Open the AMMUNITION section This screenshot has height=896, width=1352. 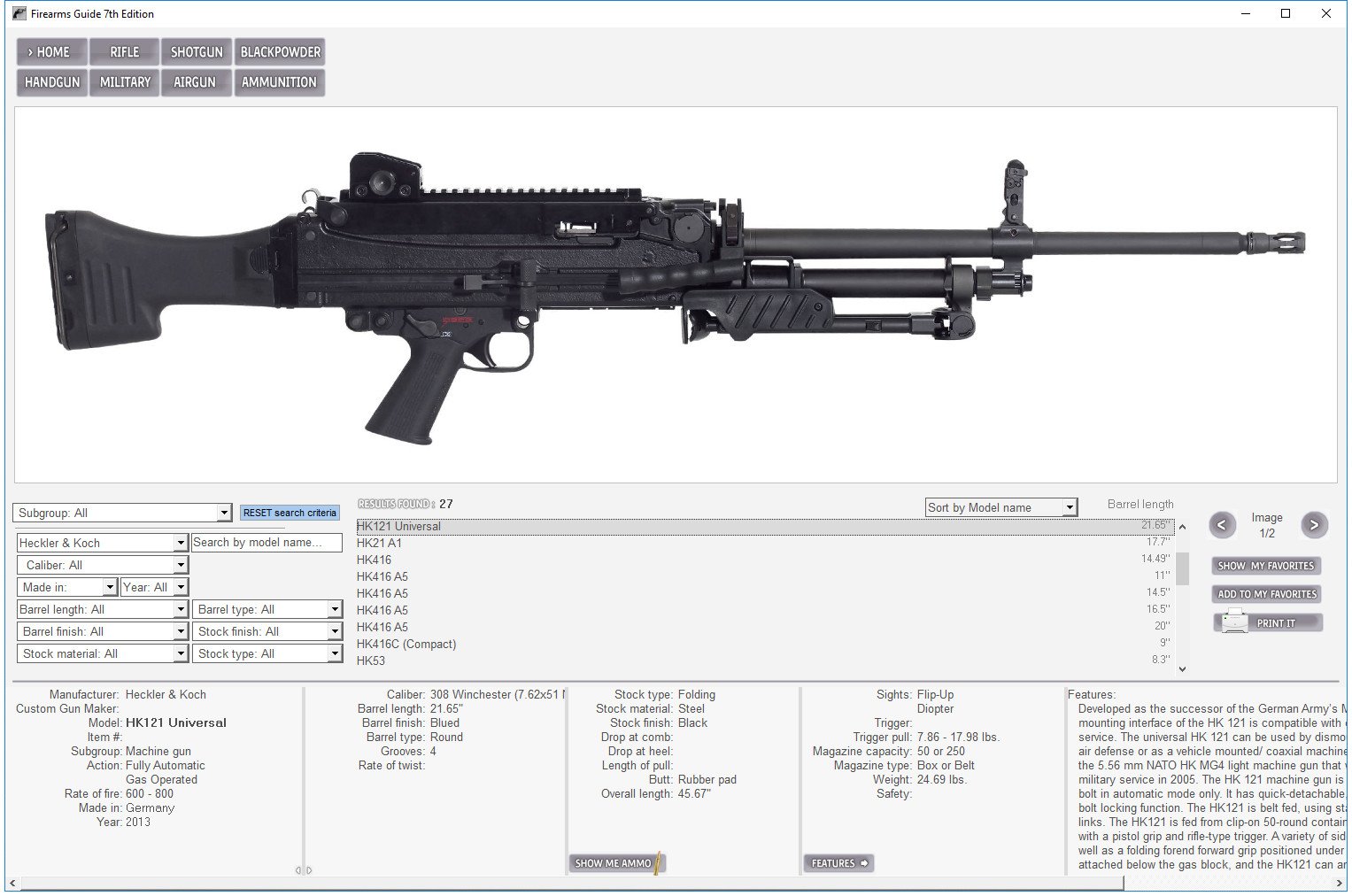coord(279,82)
